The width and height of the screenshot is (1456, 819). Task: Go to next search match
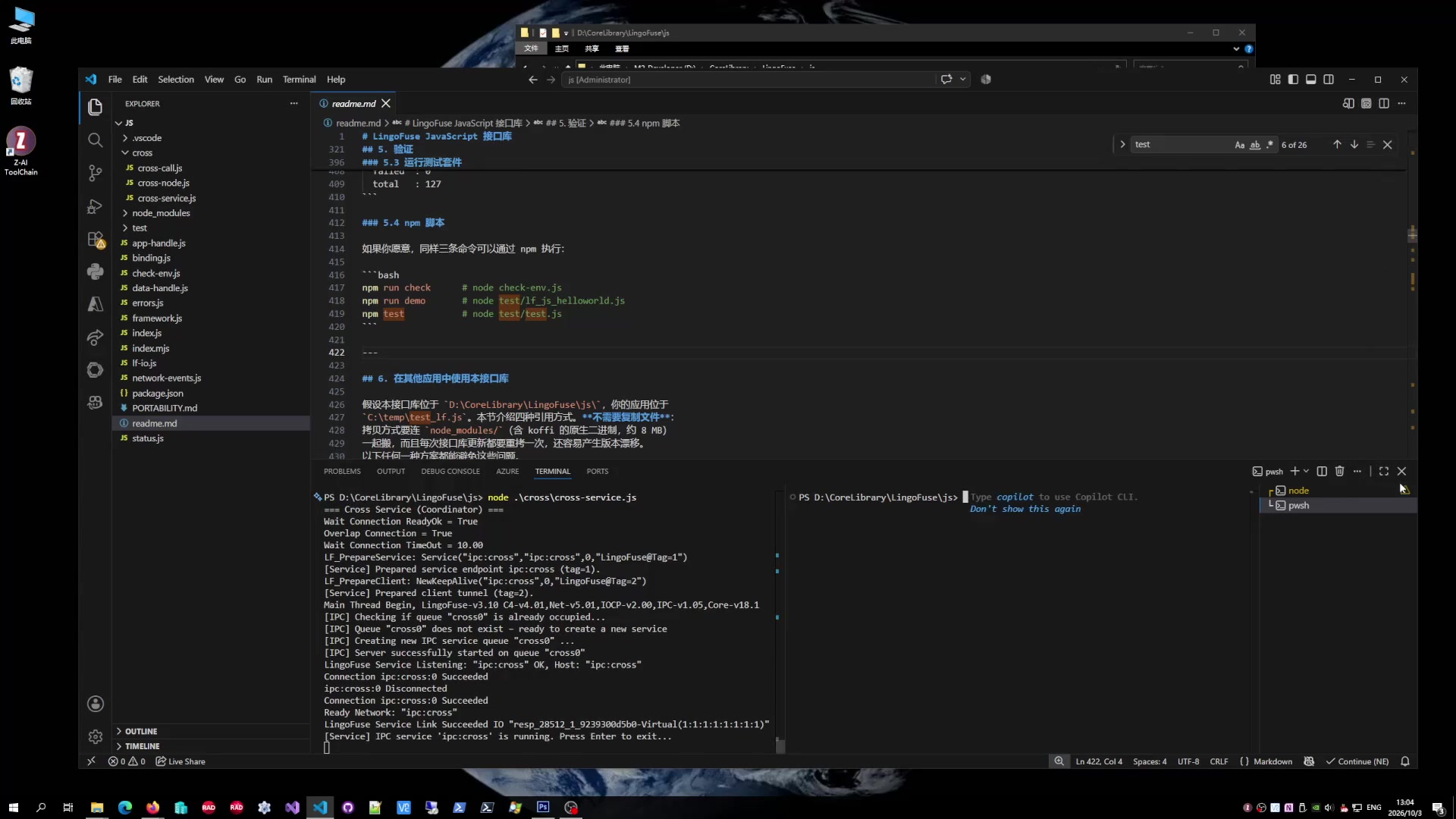1354,144
